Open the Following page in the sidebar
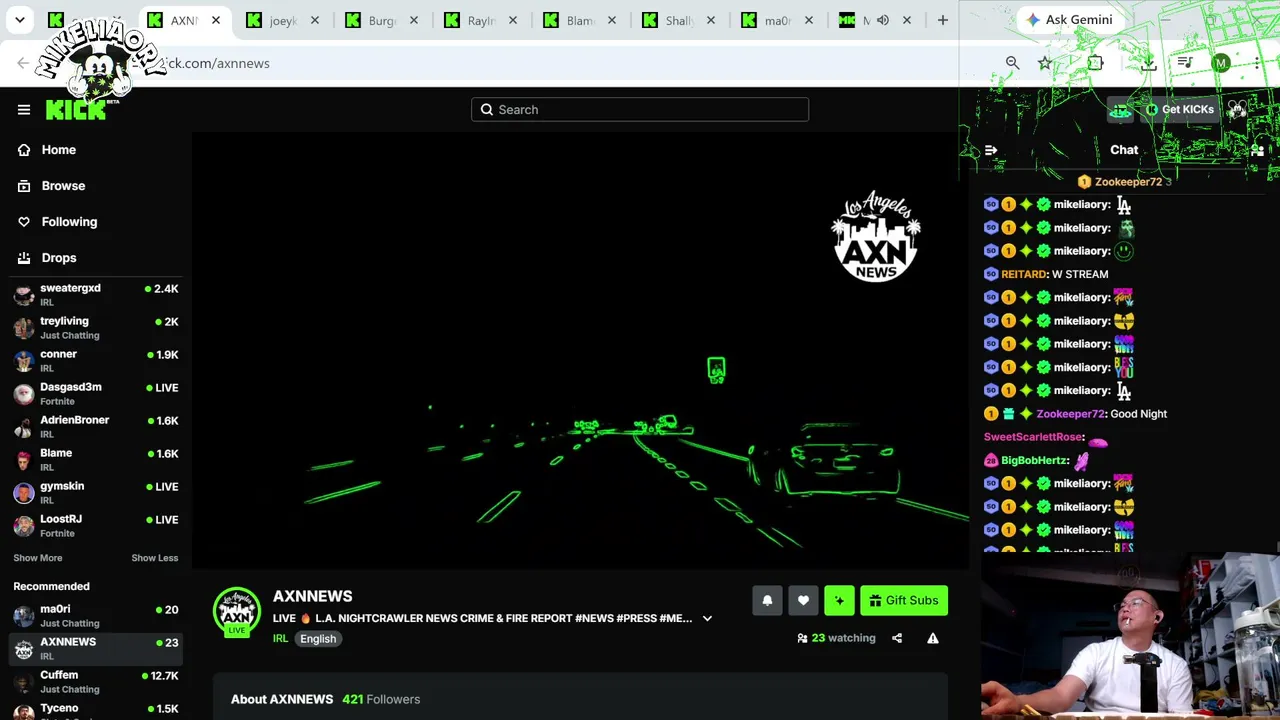This screenshot has width=1280, height=720. tap(69, 222)
